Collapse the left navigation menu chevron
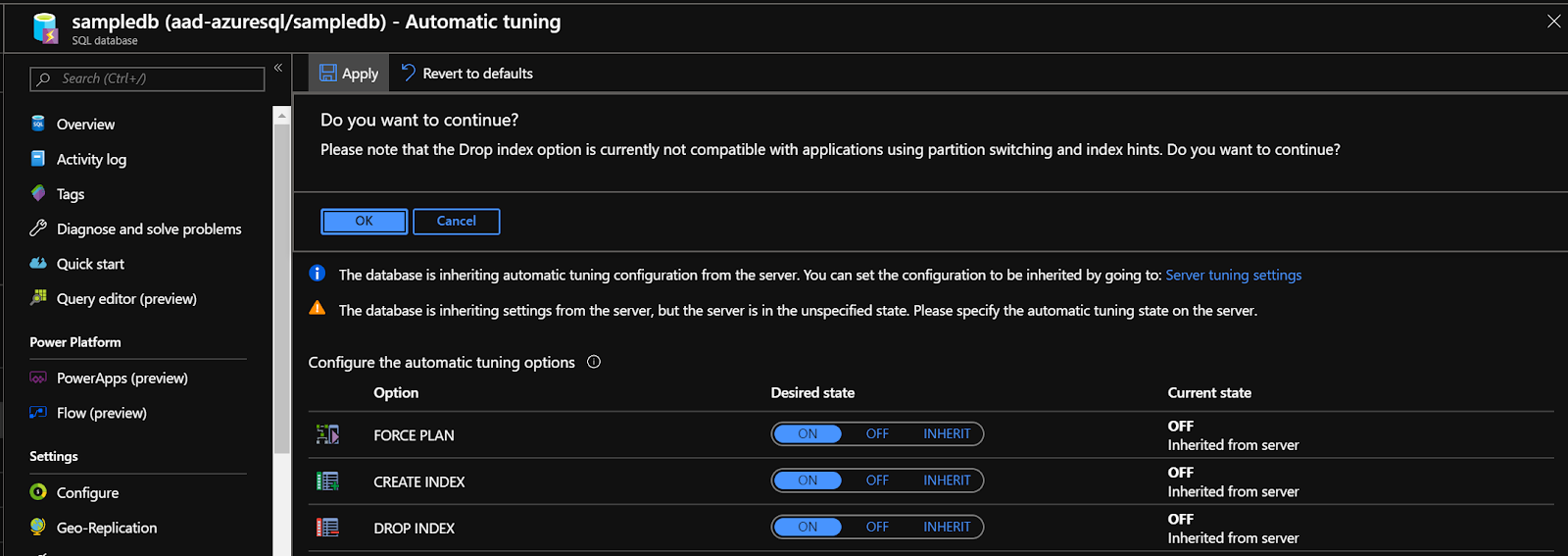 pos(278,68)
